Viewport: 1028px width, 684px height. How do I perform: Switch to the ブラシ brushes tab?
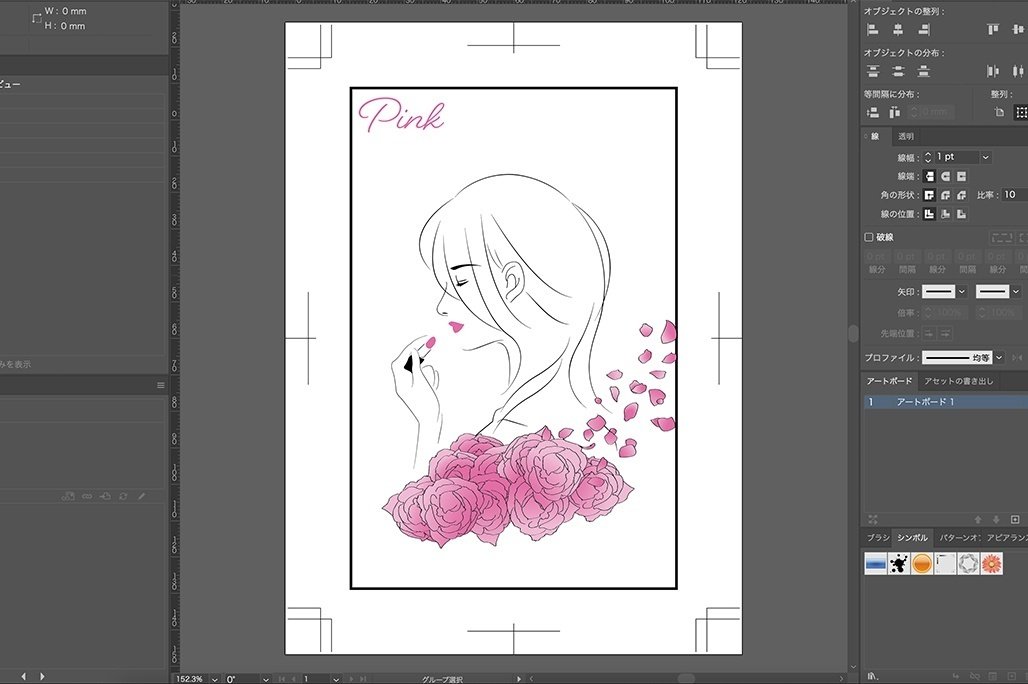(x=877, y=538)
